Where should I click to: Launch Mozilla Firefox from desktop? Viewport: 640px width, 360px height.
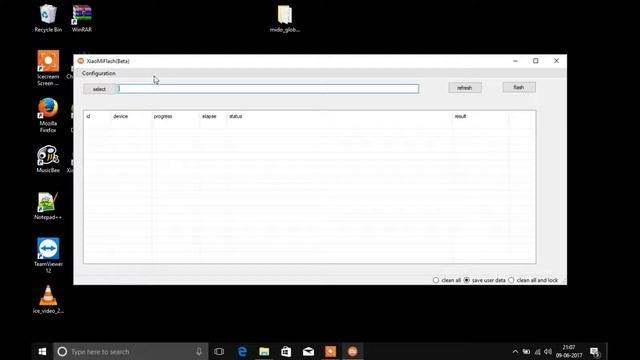(x=48, y=115)
